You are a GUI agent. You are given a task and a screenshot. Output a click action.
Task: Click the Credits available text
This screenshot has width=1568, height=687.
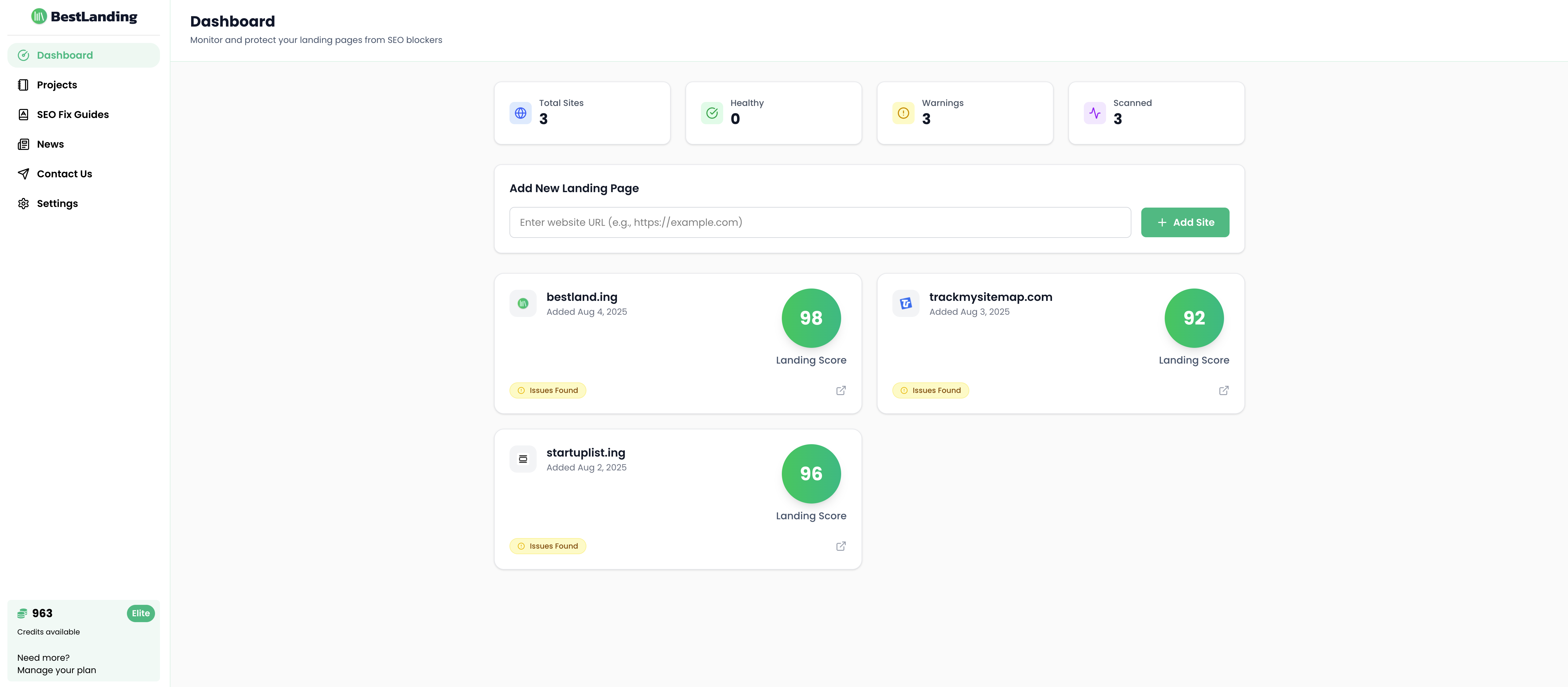(x=49, y=632)
